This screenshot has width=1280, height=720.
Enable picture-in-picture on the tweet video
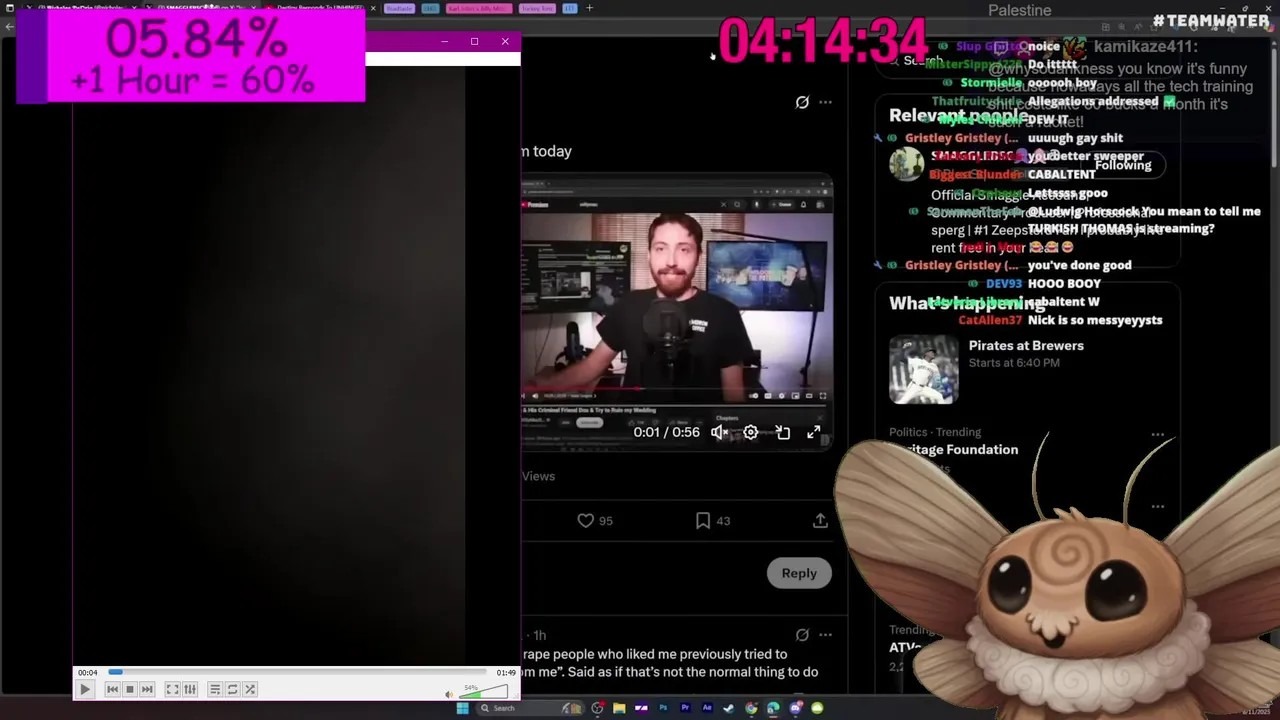(783, 432)
